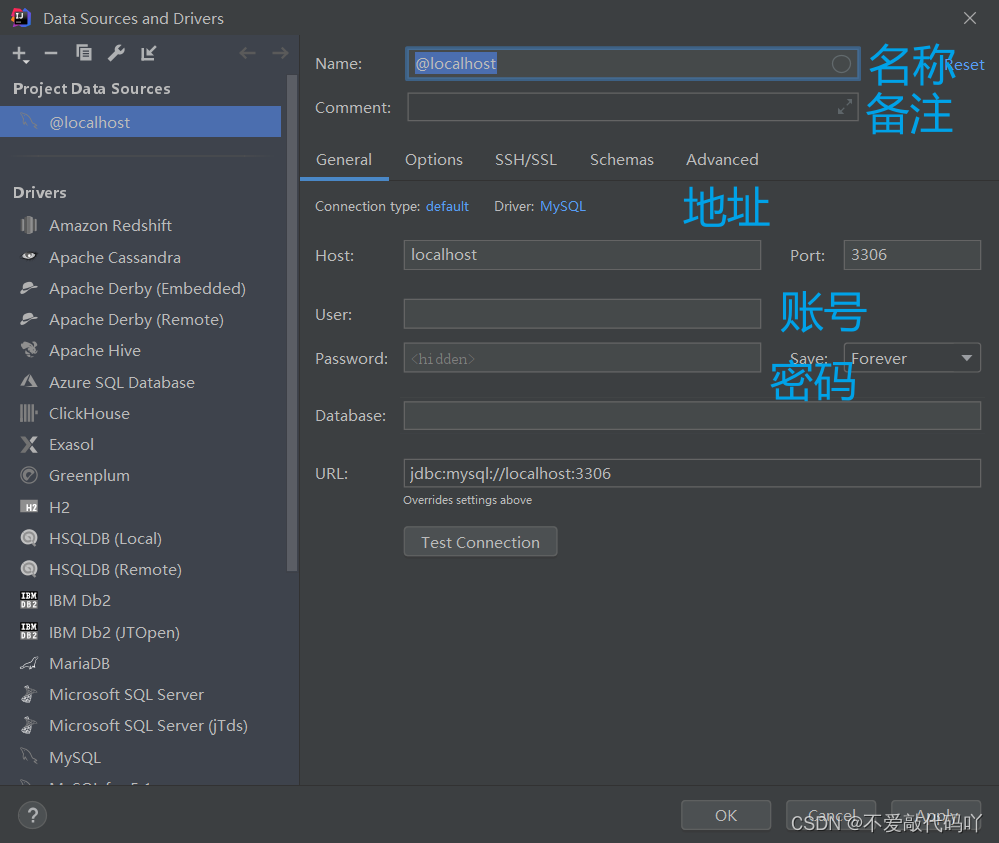Click the URL input field
This screenshot has width=999, height=843.
[692, 473]
